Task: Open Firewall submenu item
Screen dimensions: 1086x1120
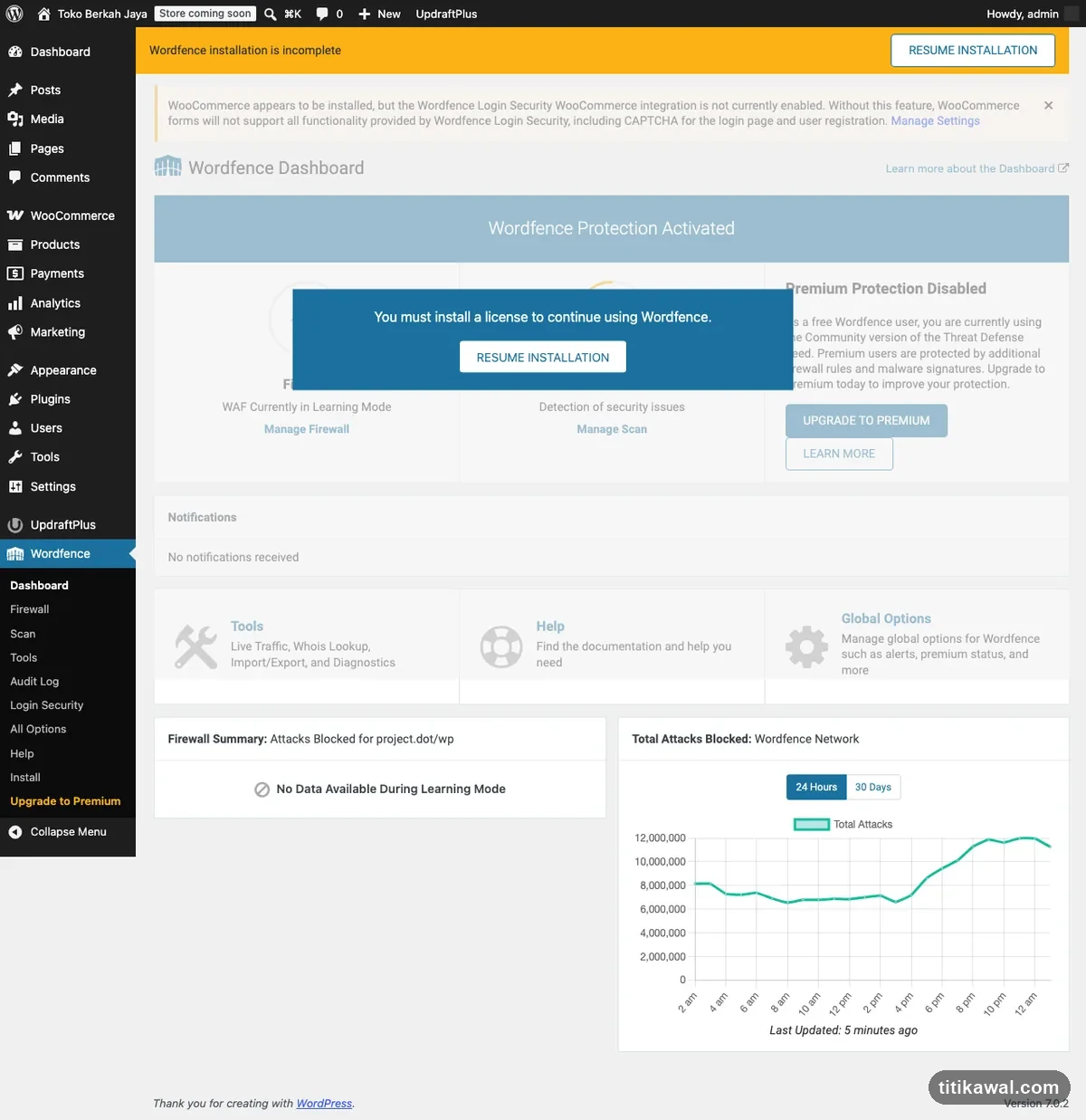Action: pyautogui.click(x=30, y=609)
